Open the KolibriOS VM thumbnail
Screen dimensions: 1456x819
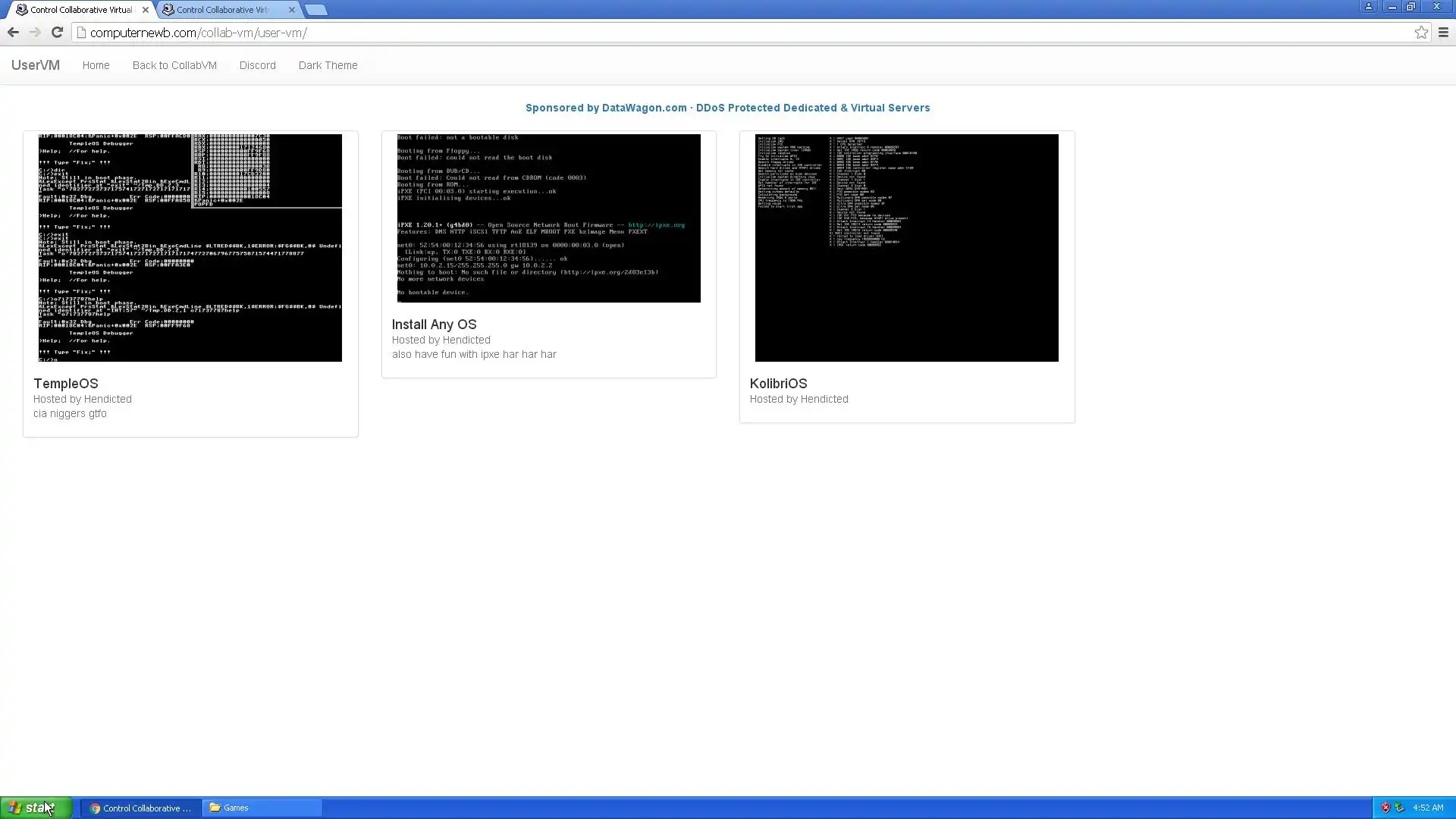coord(906,247)
